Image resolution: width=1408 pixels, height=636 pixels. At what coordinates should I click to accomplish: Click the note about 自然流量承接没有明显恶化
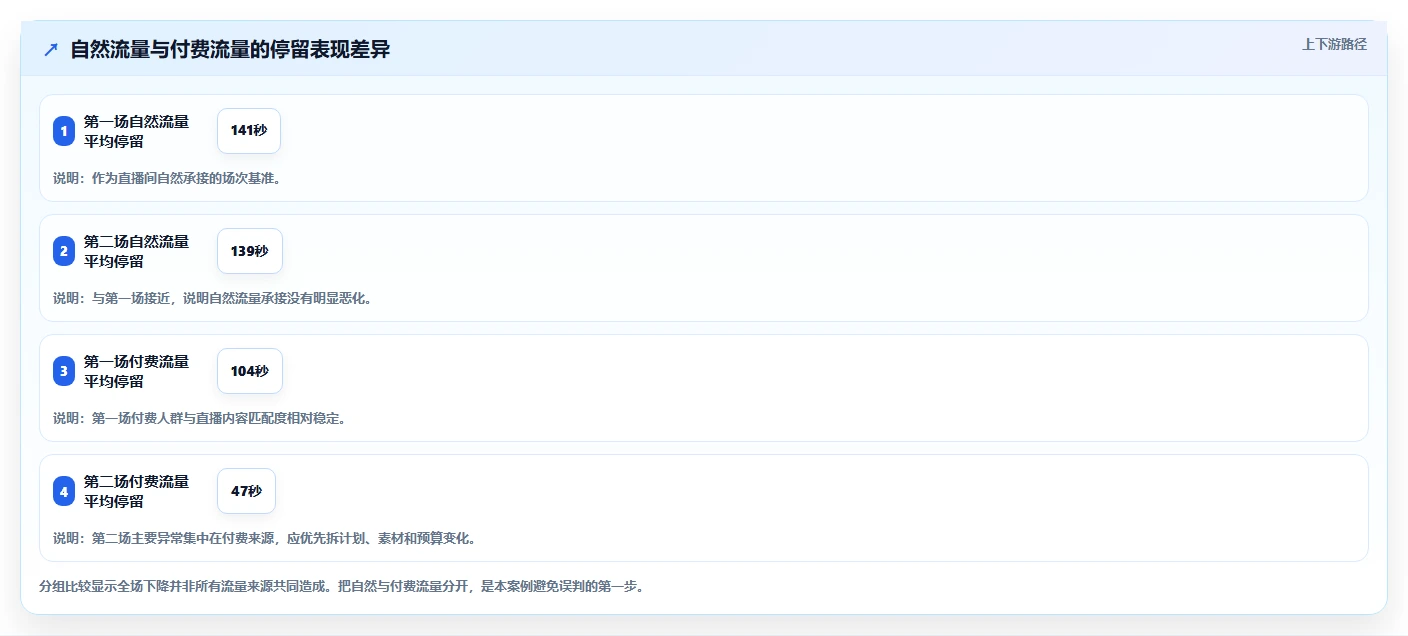213,298
